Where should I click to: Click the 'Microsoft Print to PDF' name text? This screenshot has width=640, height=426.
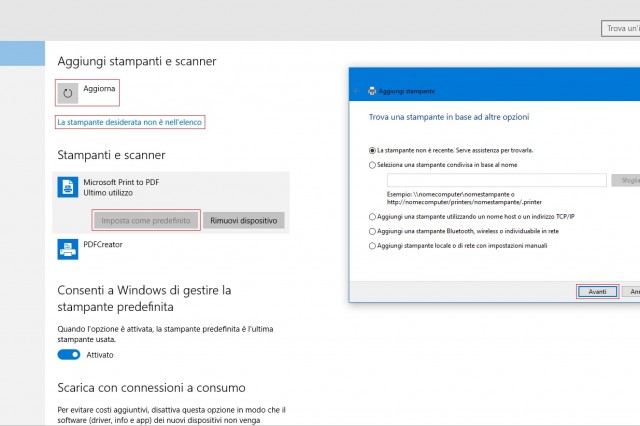click(x=121, y=182)
